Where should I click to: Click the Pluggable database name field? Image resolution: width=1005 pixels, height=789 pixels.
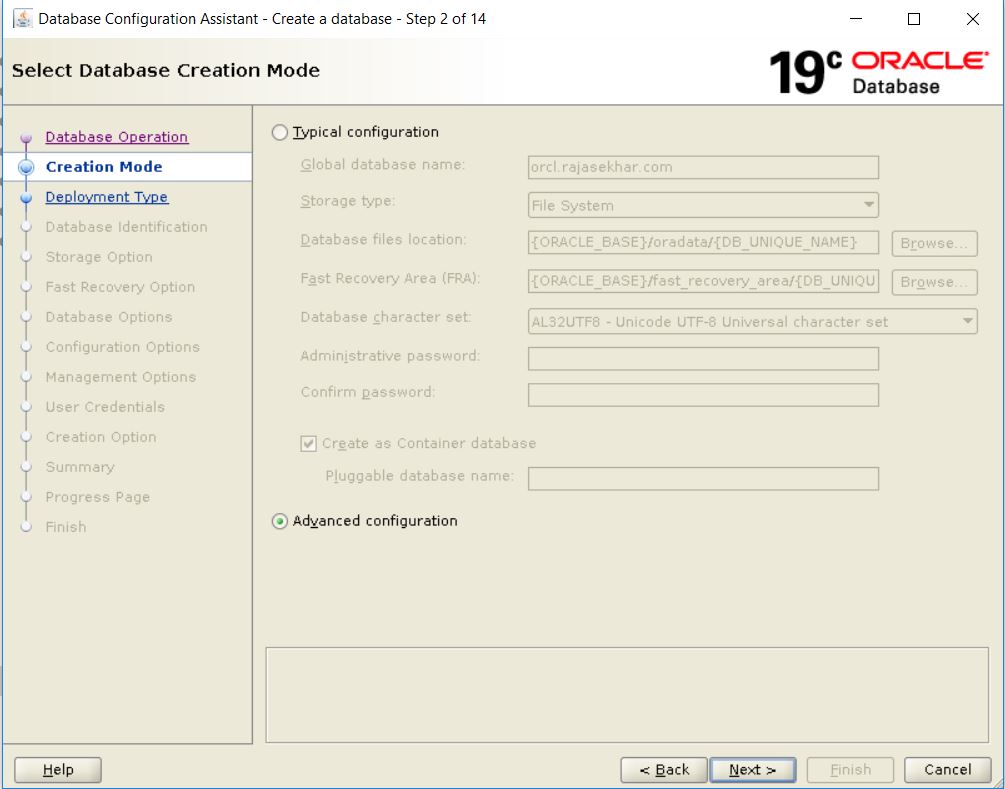click(703, 478)
